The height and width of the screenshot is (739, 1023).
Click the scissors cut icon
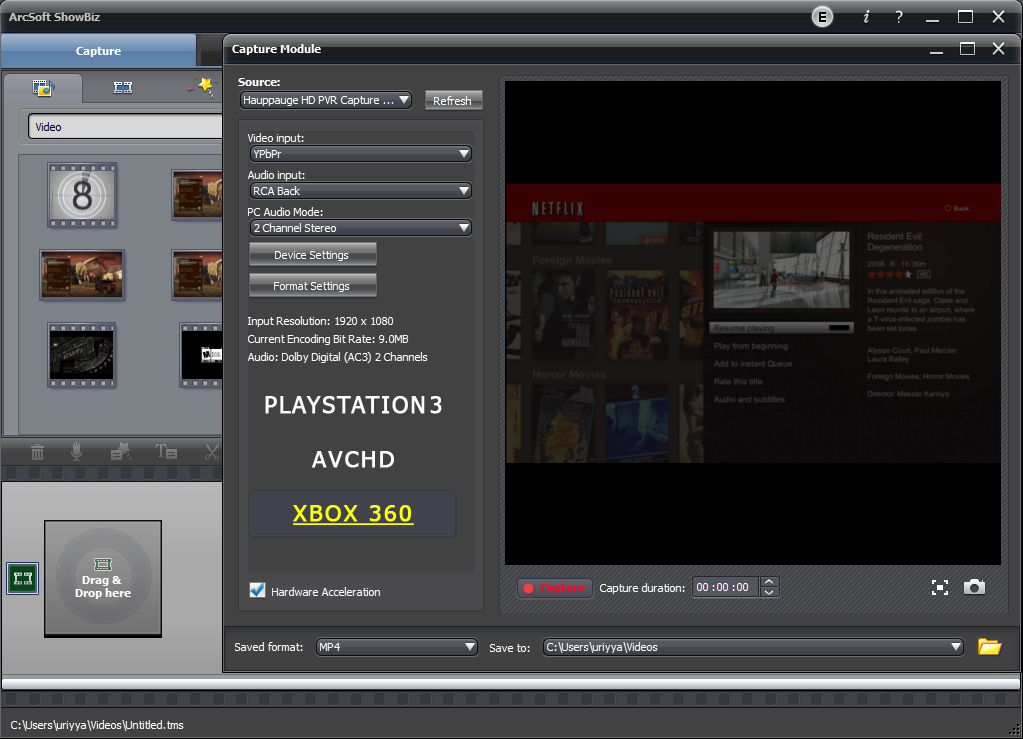212,451
